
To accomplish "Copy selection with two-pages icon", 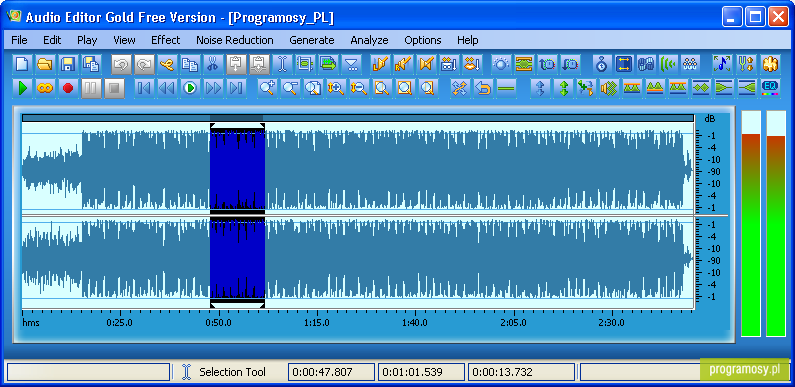I will pos(190,64).
